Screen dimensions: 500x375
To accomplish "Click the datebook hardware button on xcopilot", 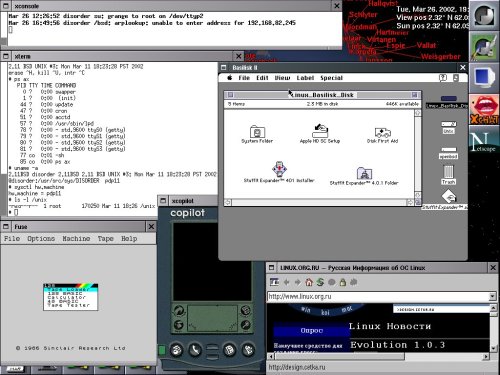I will tap(176, 350).
